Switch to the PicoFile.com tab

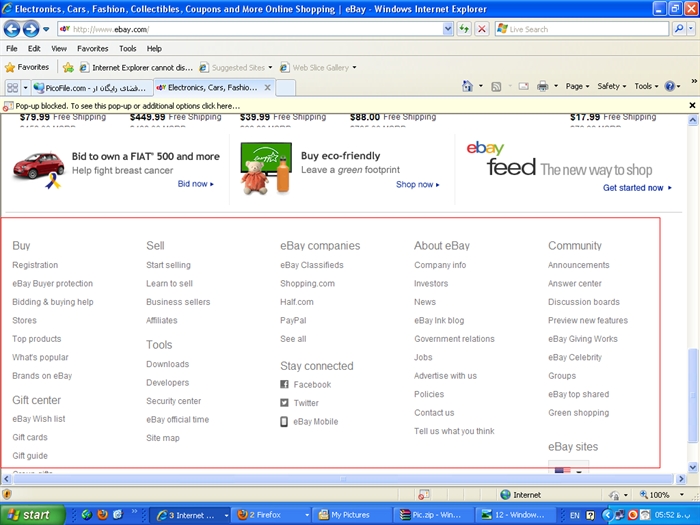tap(92, 88)
